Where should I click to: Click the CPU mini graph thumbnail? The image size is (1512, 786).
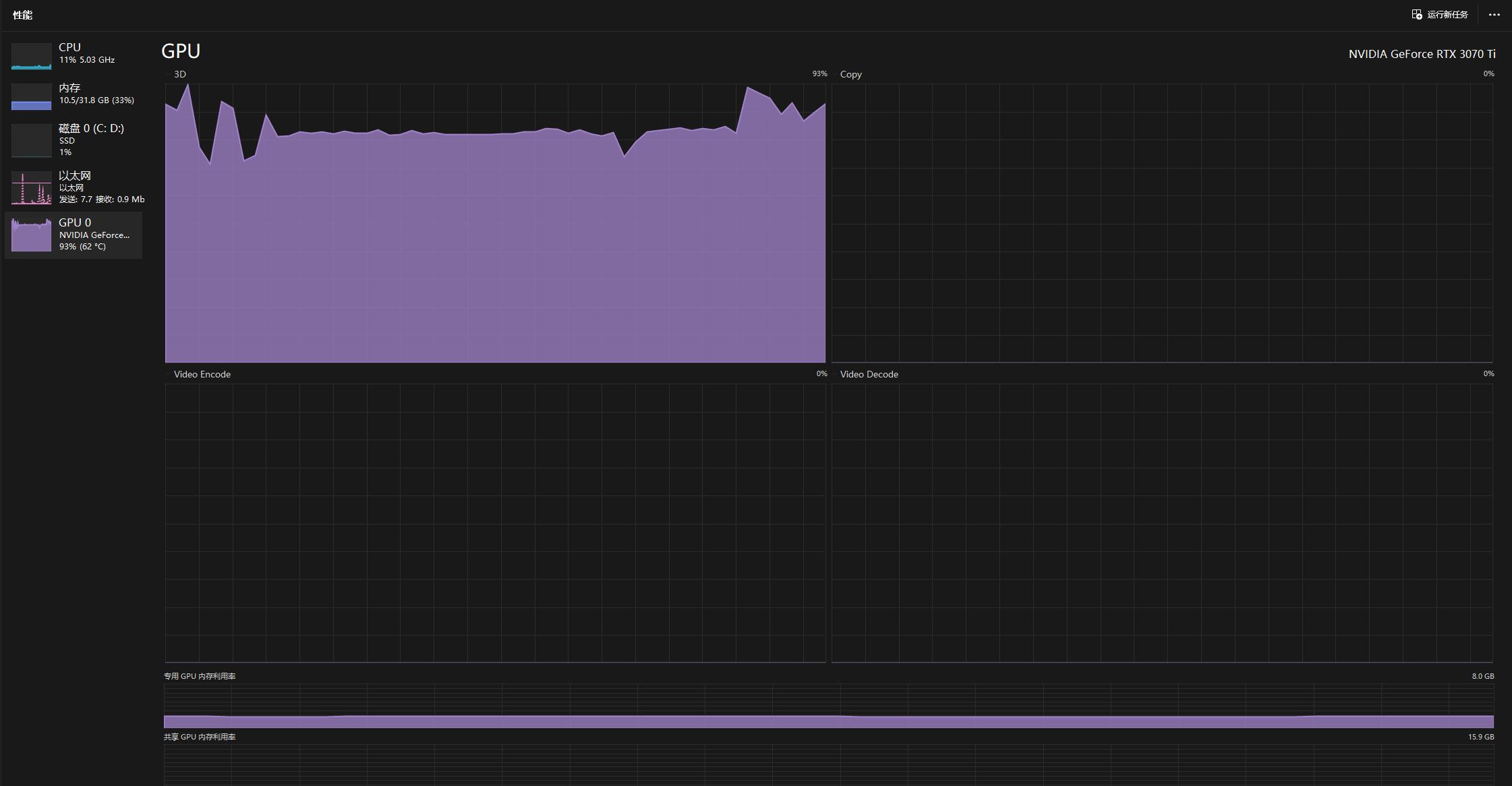[31, 57]
